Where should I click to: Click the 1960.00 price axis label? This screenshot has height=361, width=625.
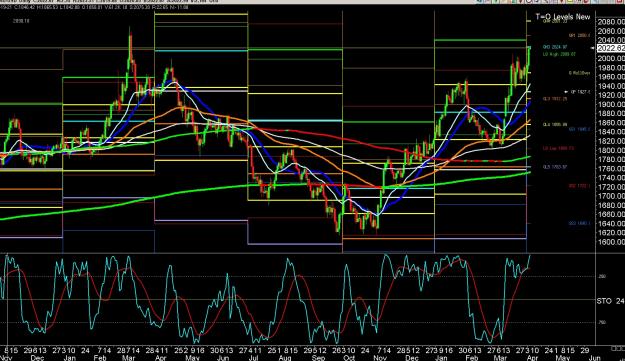[x=611, y=77]
